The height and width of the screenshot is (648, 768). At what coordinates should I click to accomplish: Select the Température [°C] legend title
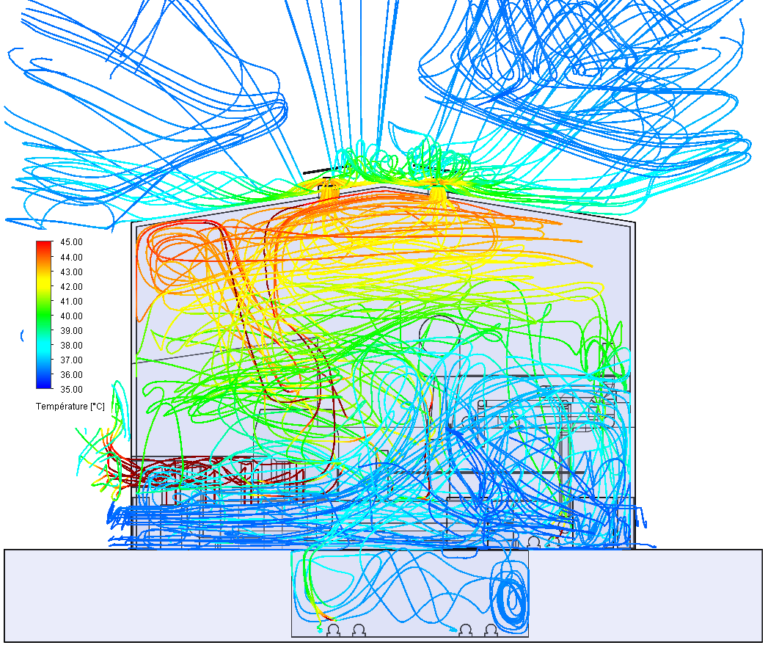pyautogui.click(x=70, y=407)
